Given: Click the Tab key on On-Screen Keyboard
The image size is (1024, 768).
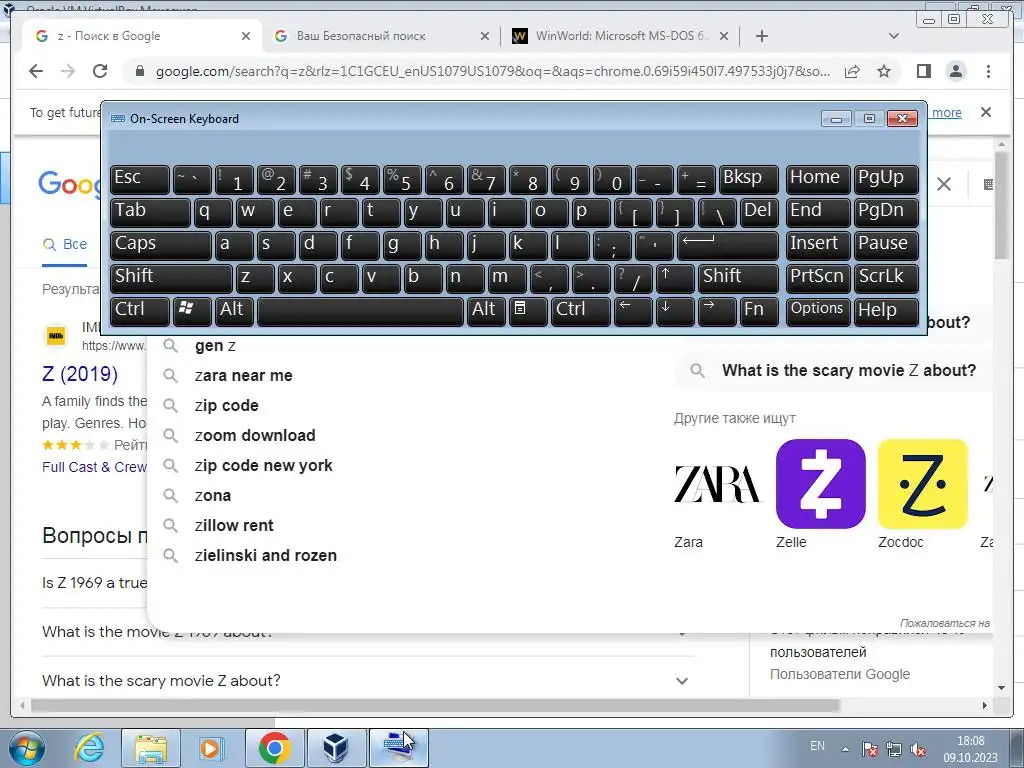Looking at the screenshot, I should (150, 212).
